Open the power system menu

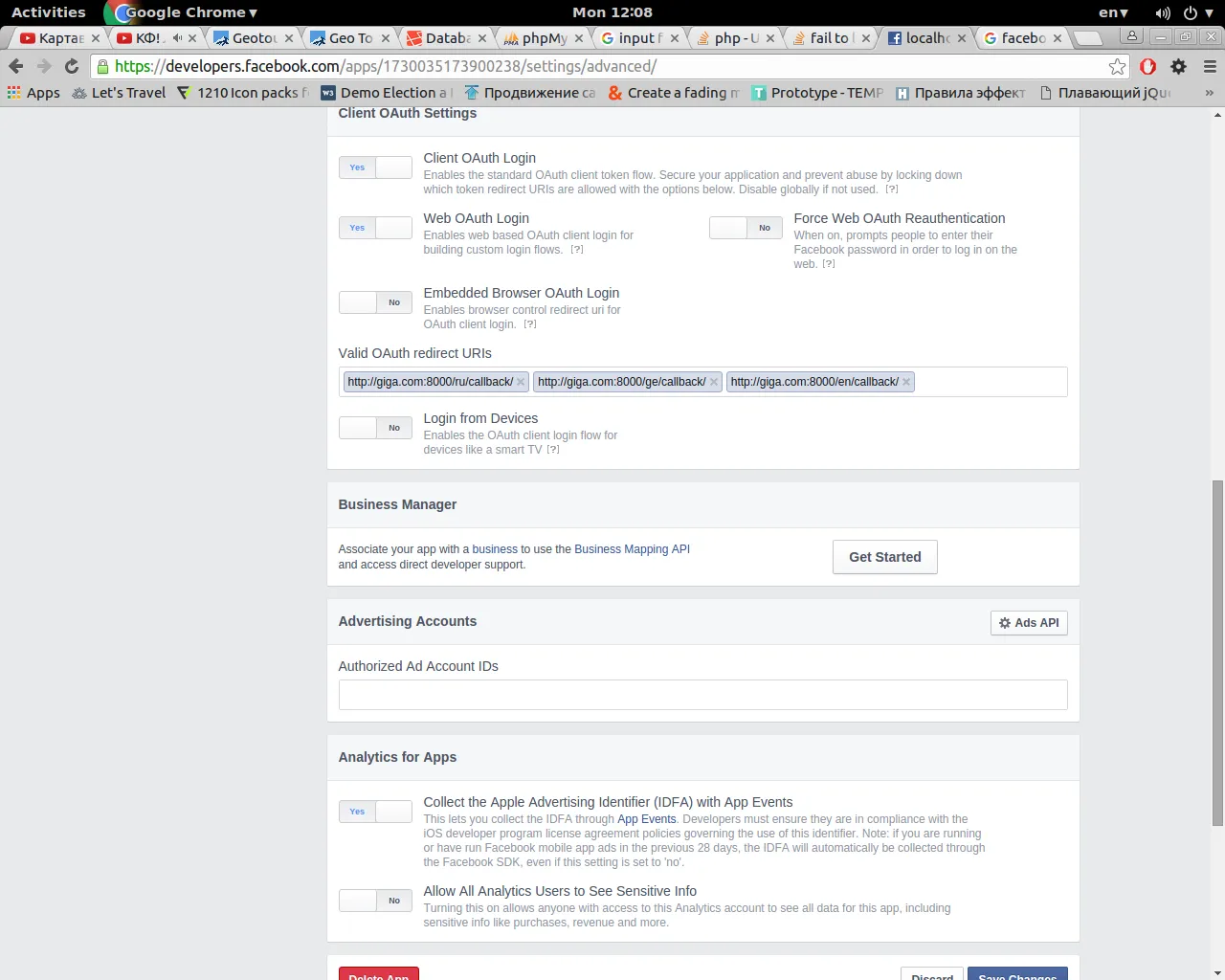1197,12
